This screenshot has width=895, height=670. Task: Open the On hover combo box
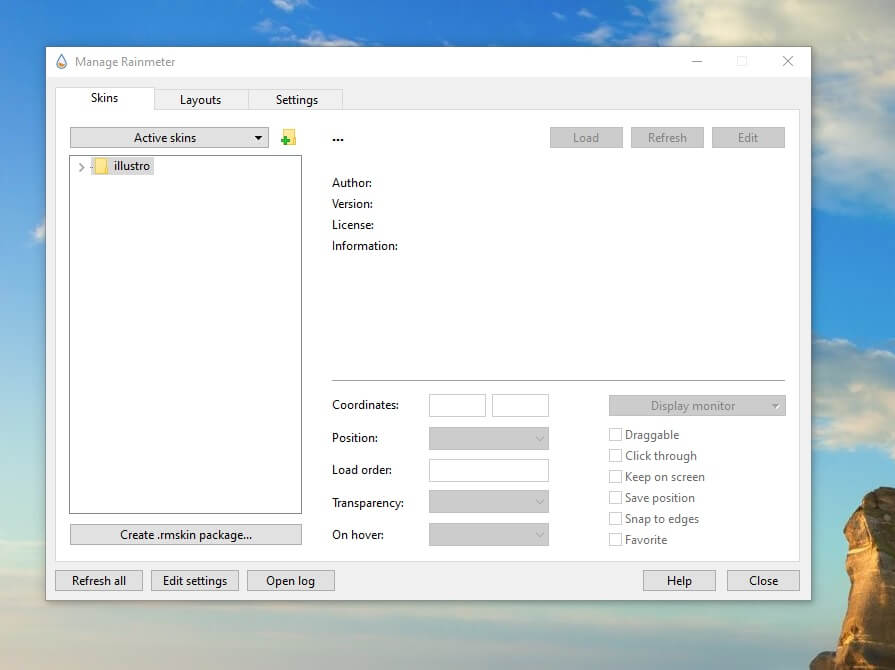[489, 535]
